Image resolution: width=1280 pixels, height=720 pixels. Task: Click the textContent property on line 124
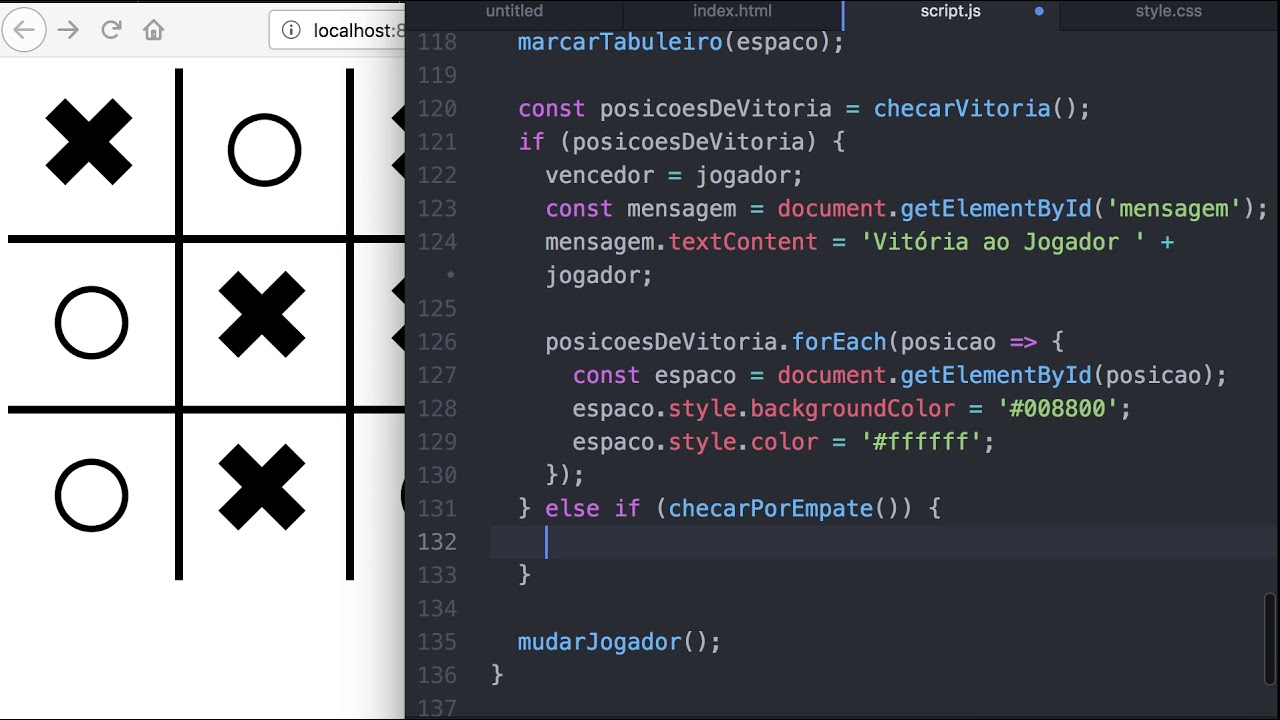pyautogui.click(x=743, y=242)
